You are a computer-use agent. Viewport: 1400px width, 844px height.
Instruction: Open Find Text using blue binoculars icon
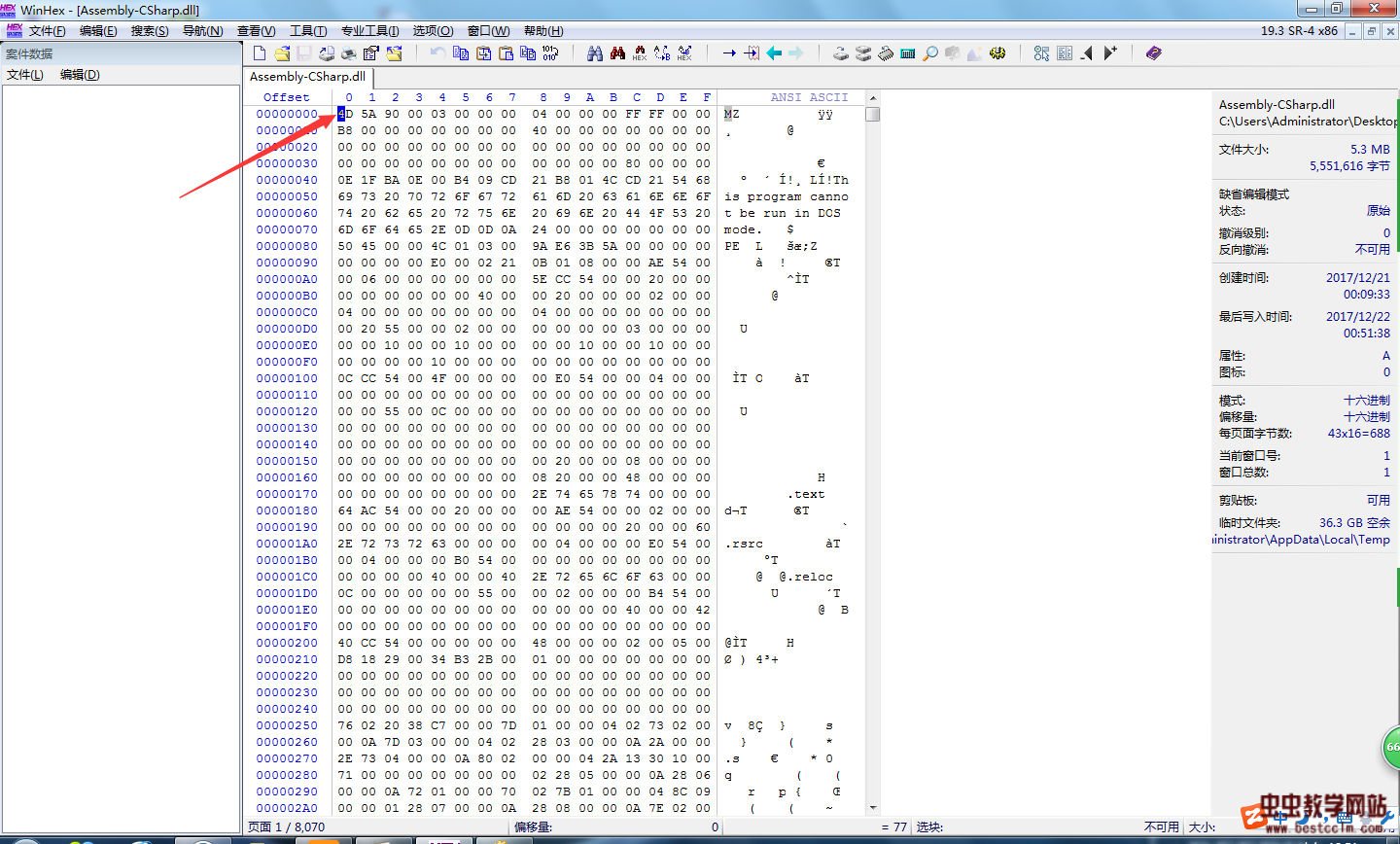595,53
